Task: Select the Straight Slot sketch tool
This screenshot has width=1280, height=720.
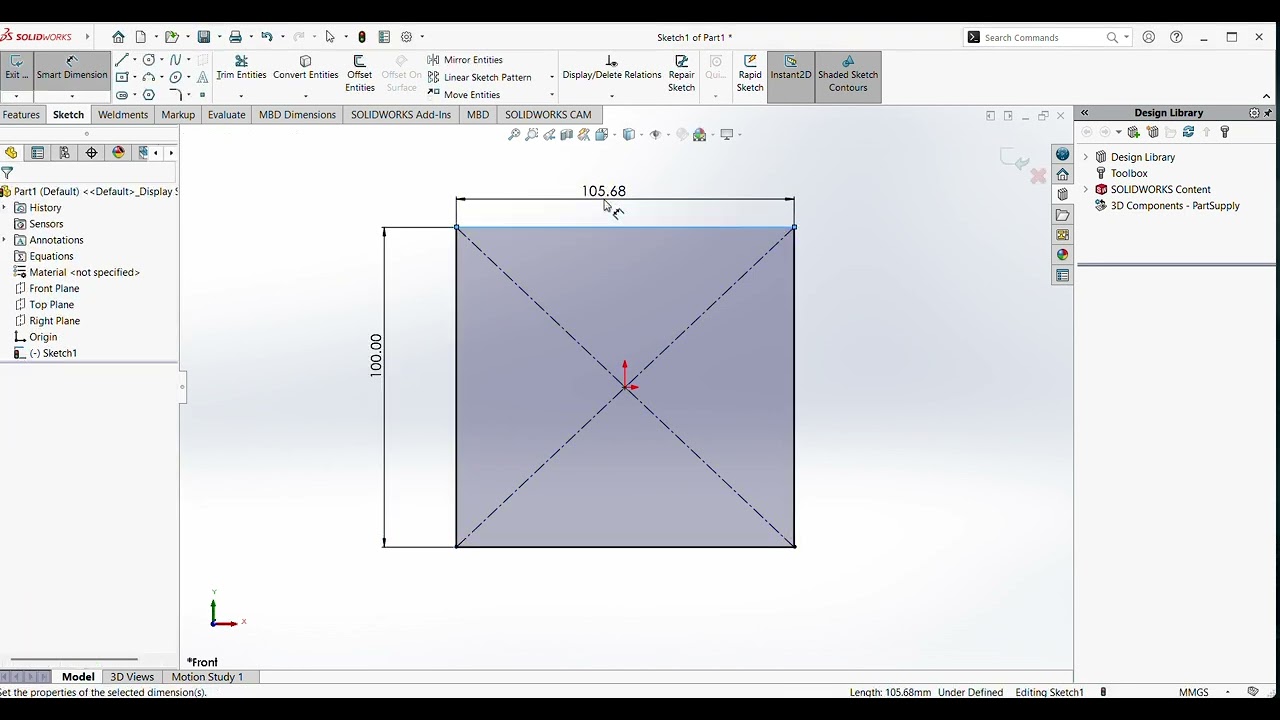Action: point(122,95)
